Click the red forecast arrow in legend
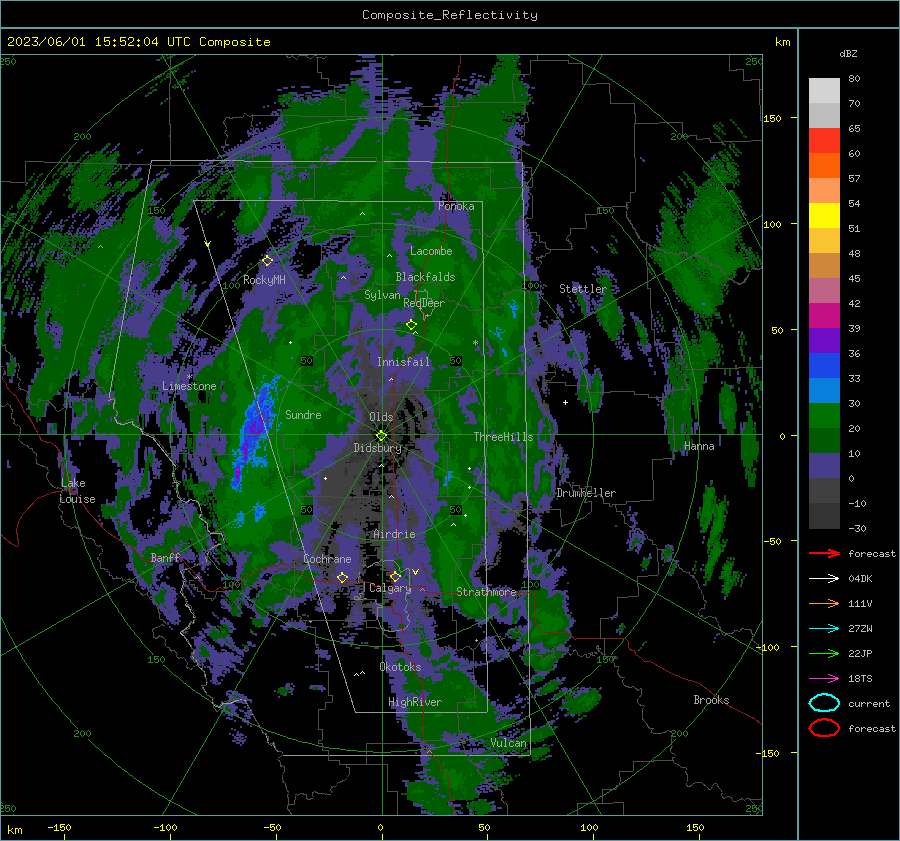Image resolution: width=900 pixels, height=841 pixels. tap(824, 553)
